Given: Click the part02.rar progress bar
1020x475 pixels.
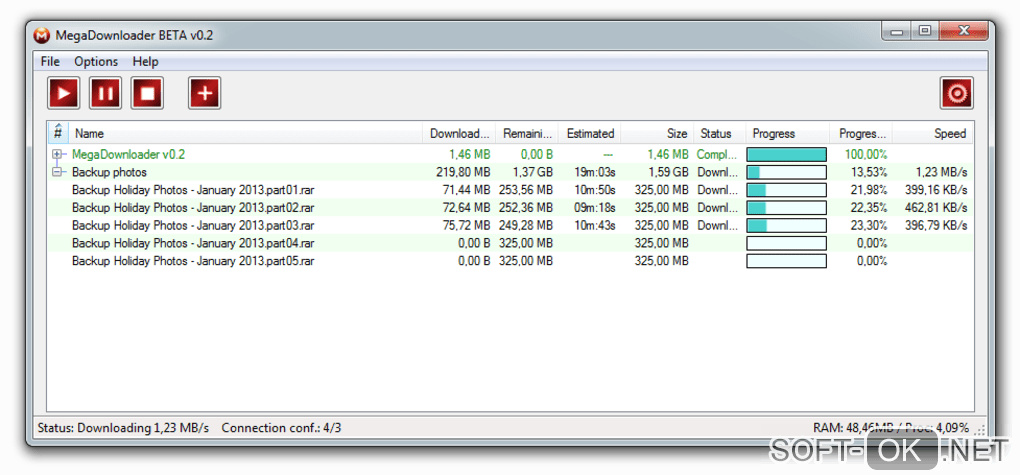Looking at the screenshot, I should coord(786,208).
